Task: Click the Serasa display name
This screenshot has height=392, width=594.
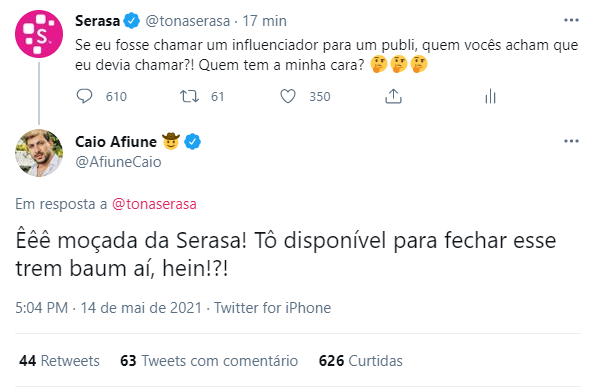Action: tap(97, 21)
